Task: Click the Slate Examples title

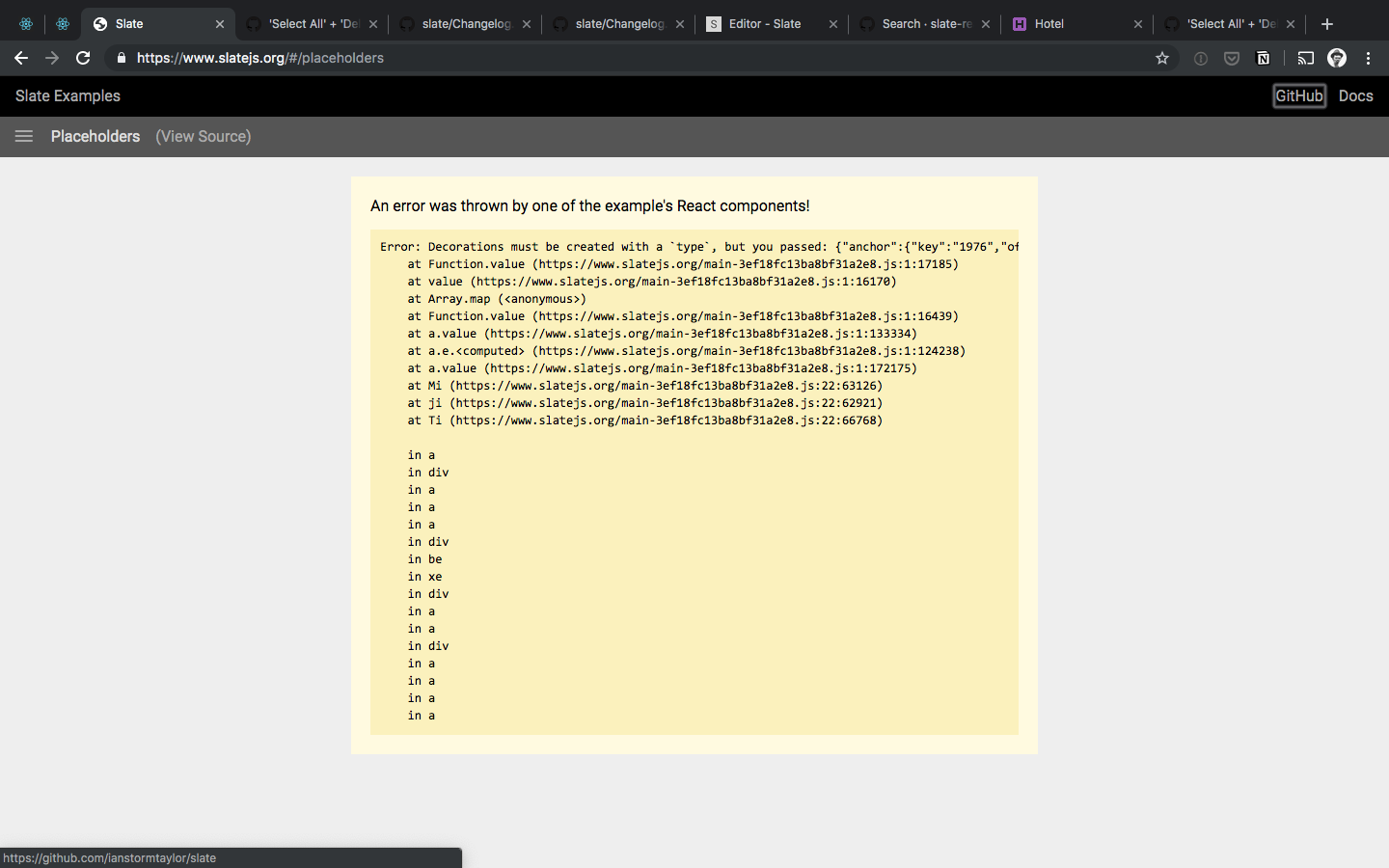Action: coord(68,95)
